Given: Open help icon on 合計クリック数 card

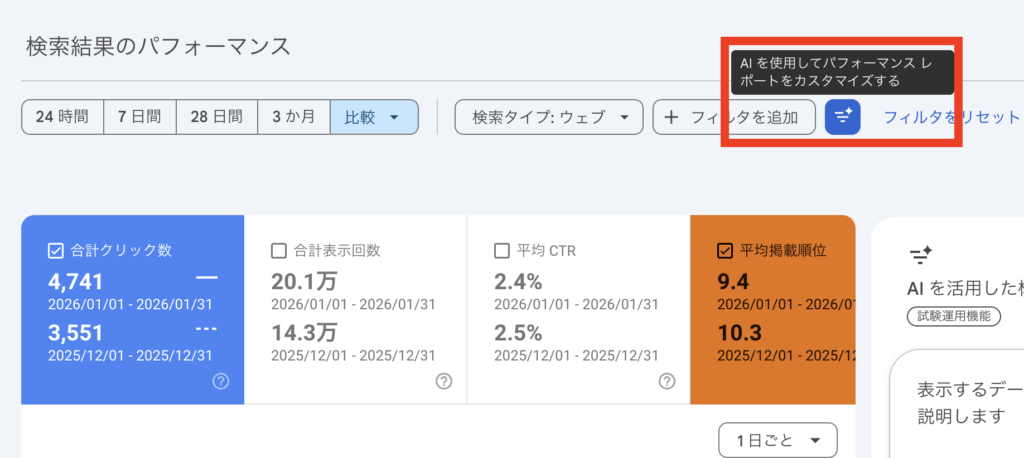Looking at the screenshot, I should (221, 381).
